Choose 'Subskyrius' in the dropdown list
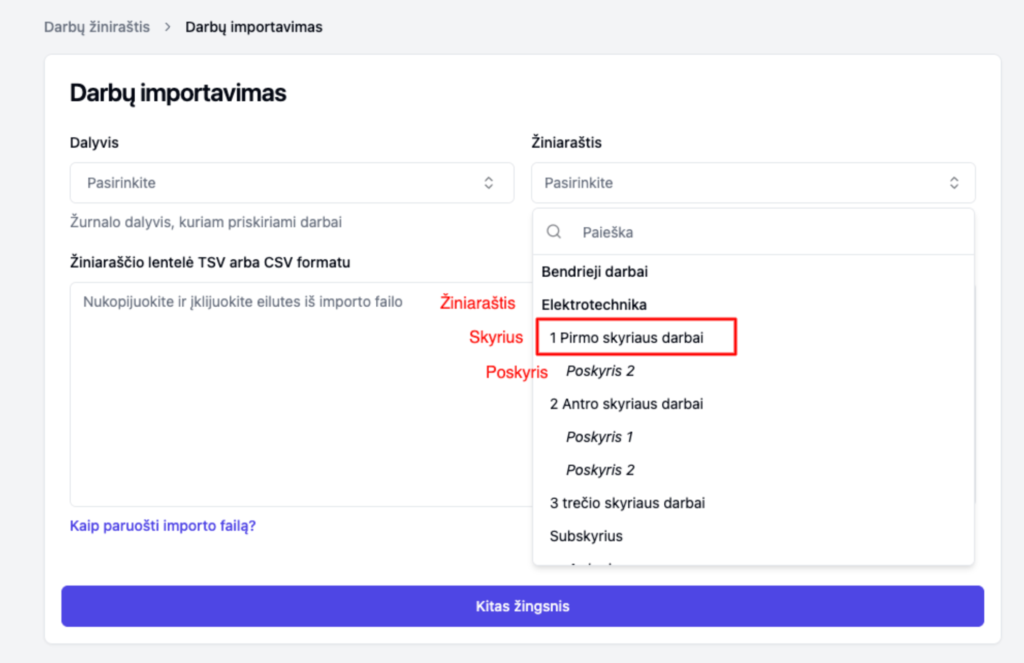 click(x=586, y=536)
